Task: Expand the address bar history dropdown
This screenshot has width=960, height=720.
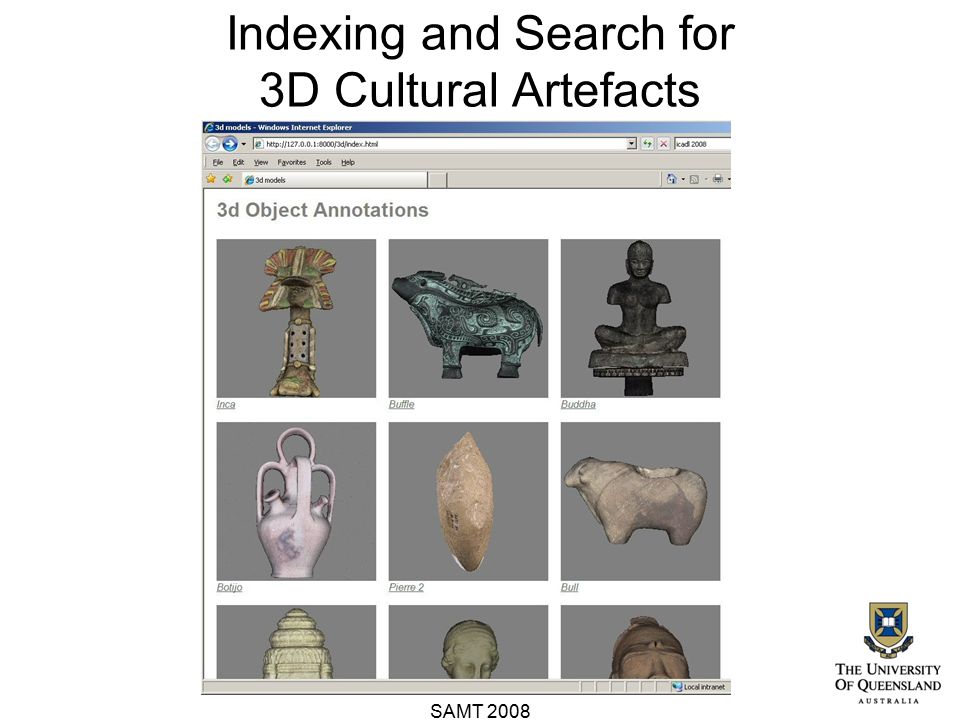Action: click(x=632, y=144)
